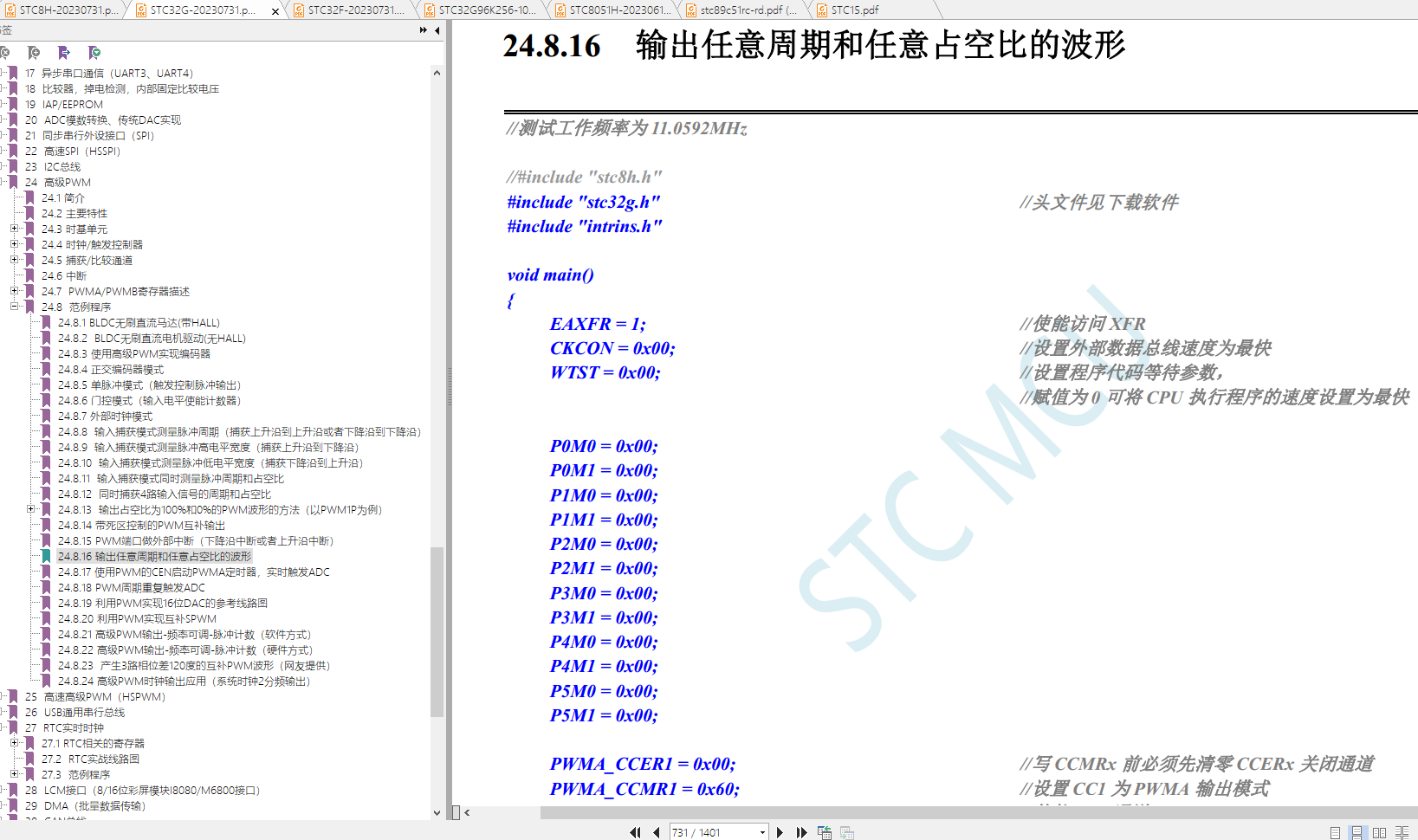
Task: Switch to continuous facing view
Action: pyautogui.click(x=1402, y=832)
